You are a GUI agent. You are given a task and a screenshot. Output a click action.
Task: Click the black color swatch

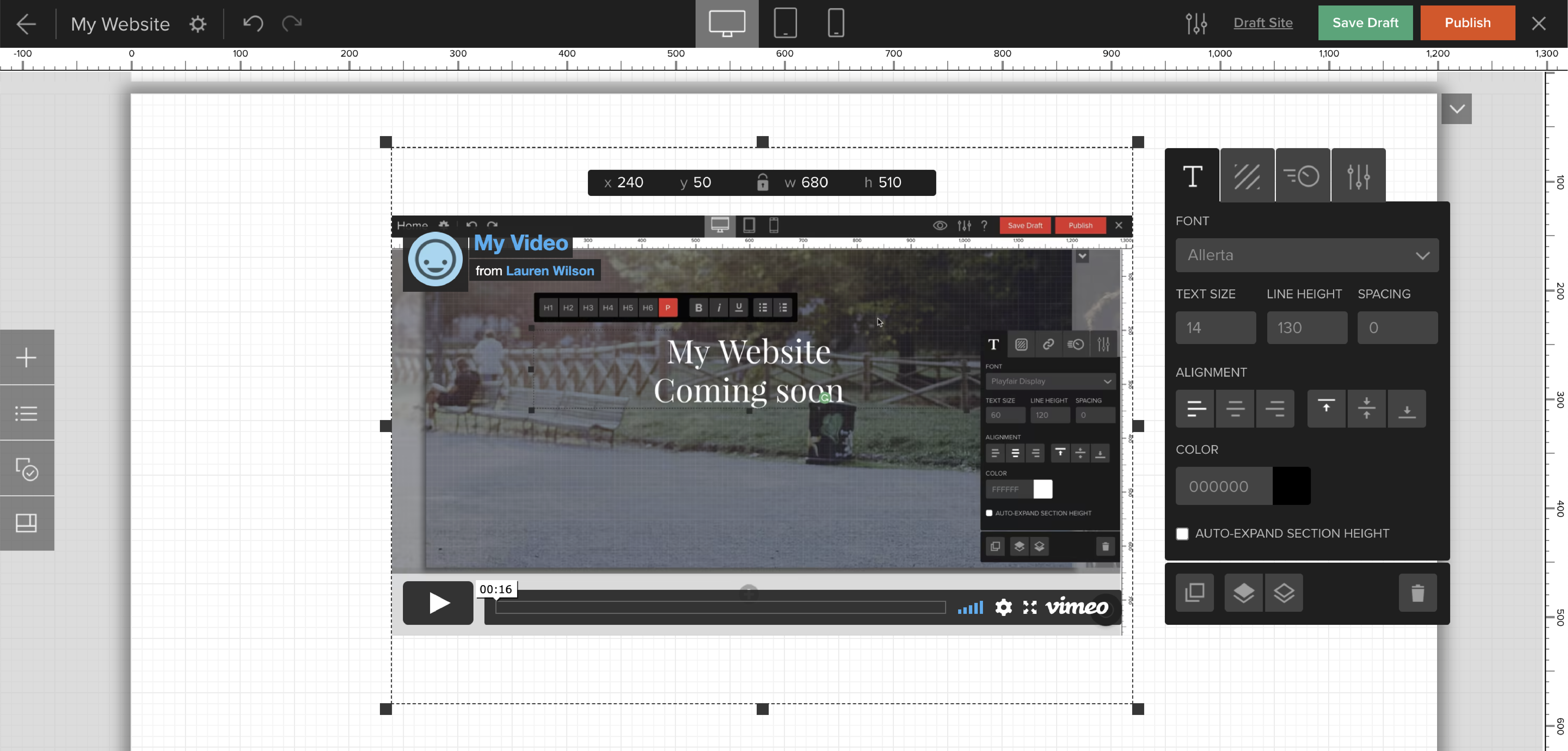point(1291,486)
